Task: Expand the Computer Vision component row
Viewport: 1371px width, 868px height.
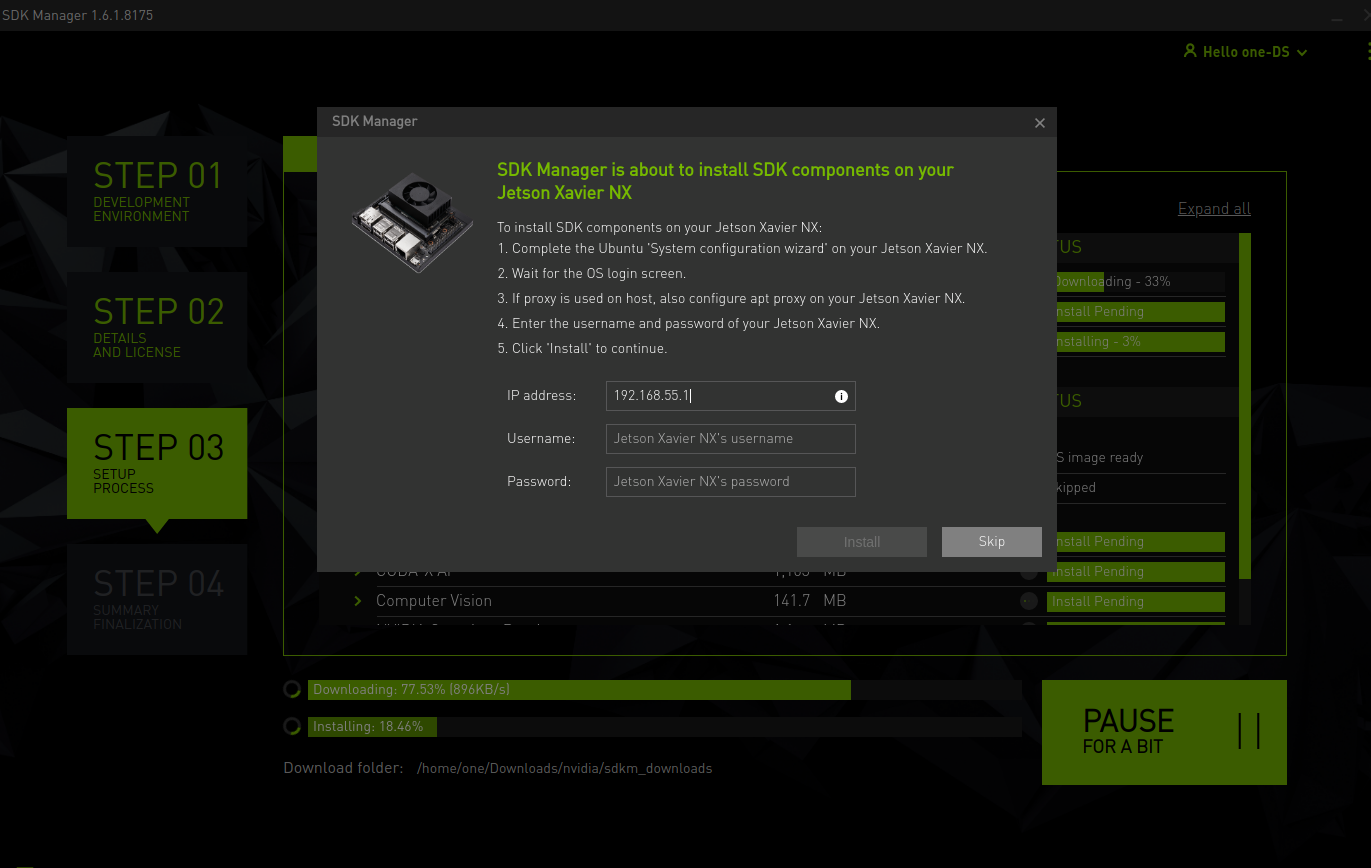Action: click(x=358, y=601)
